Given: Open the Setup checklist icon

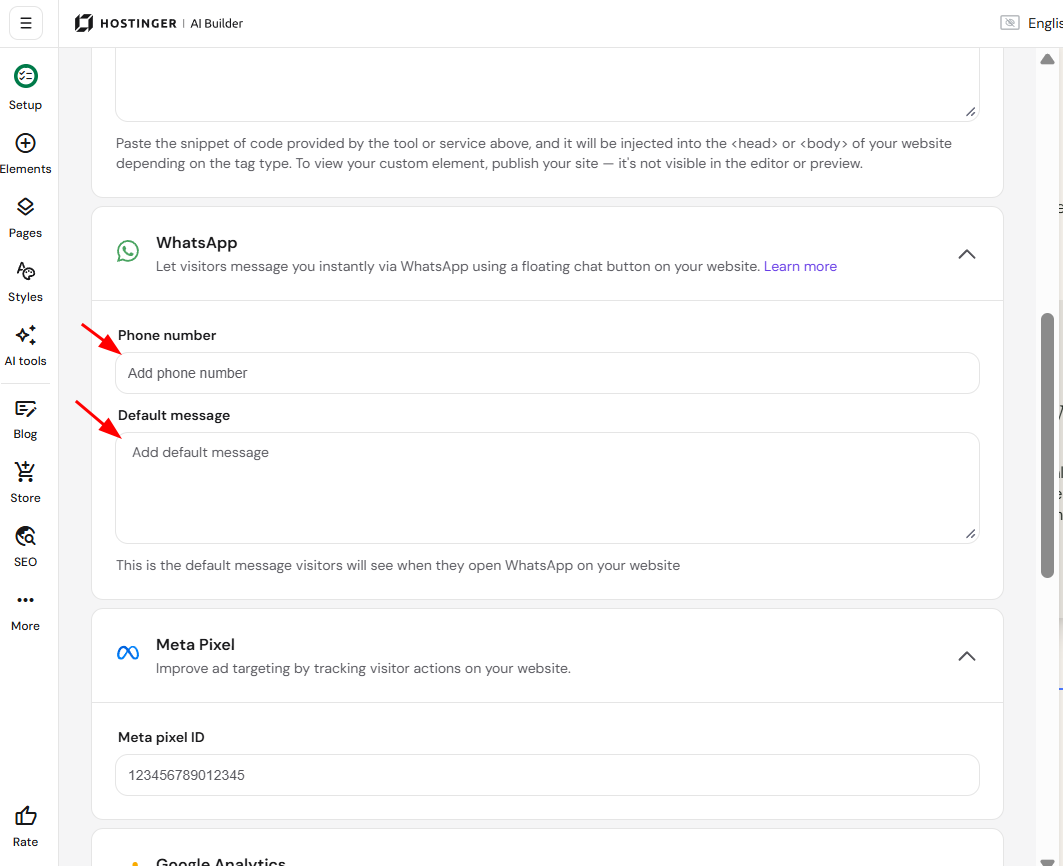Looking at the screenshot, I should 26,76.
